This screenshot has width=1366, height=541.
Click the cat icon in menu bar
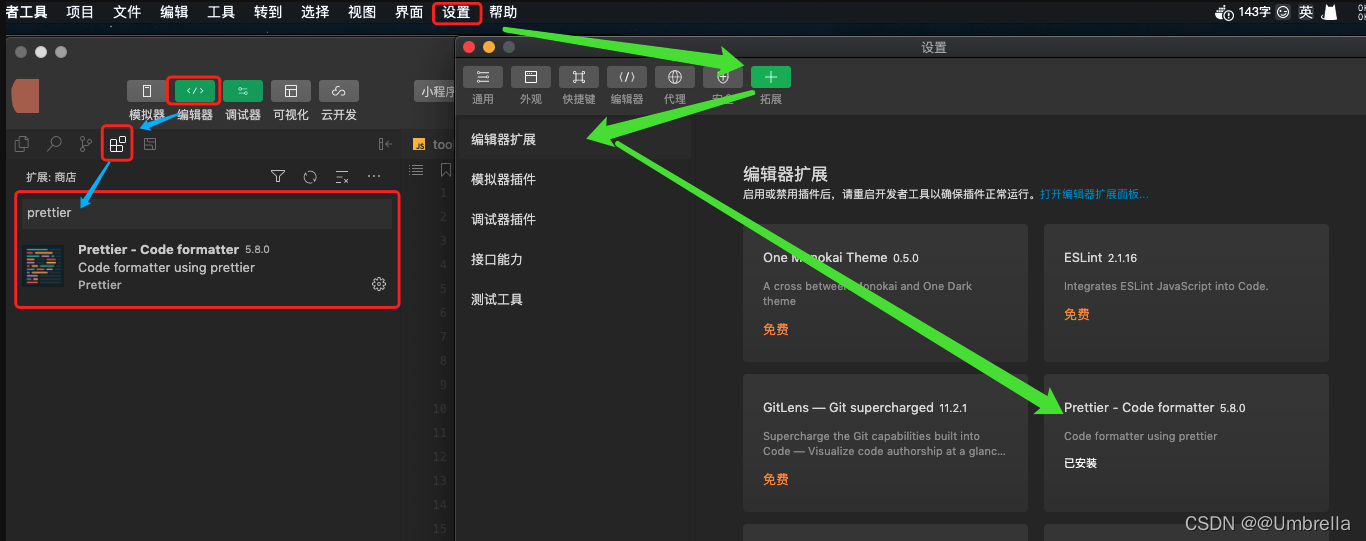(x=1330, y=12)
